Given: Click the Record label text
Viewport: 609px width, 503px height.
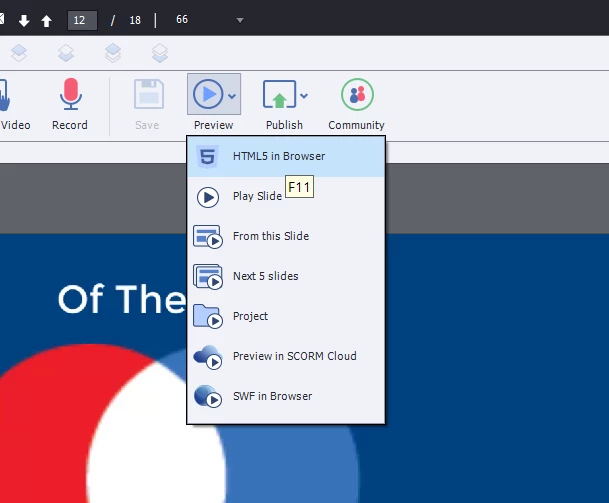Looking at the screenshot, I should pos(70,125).
